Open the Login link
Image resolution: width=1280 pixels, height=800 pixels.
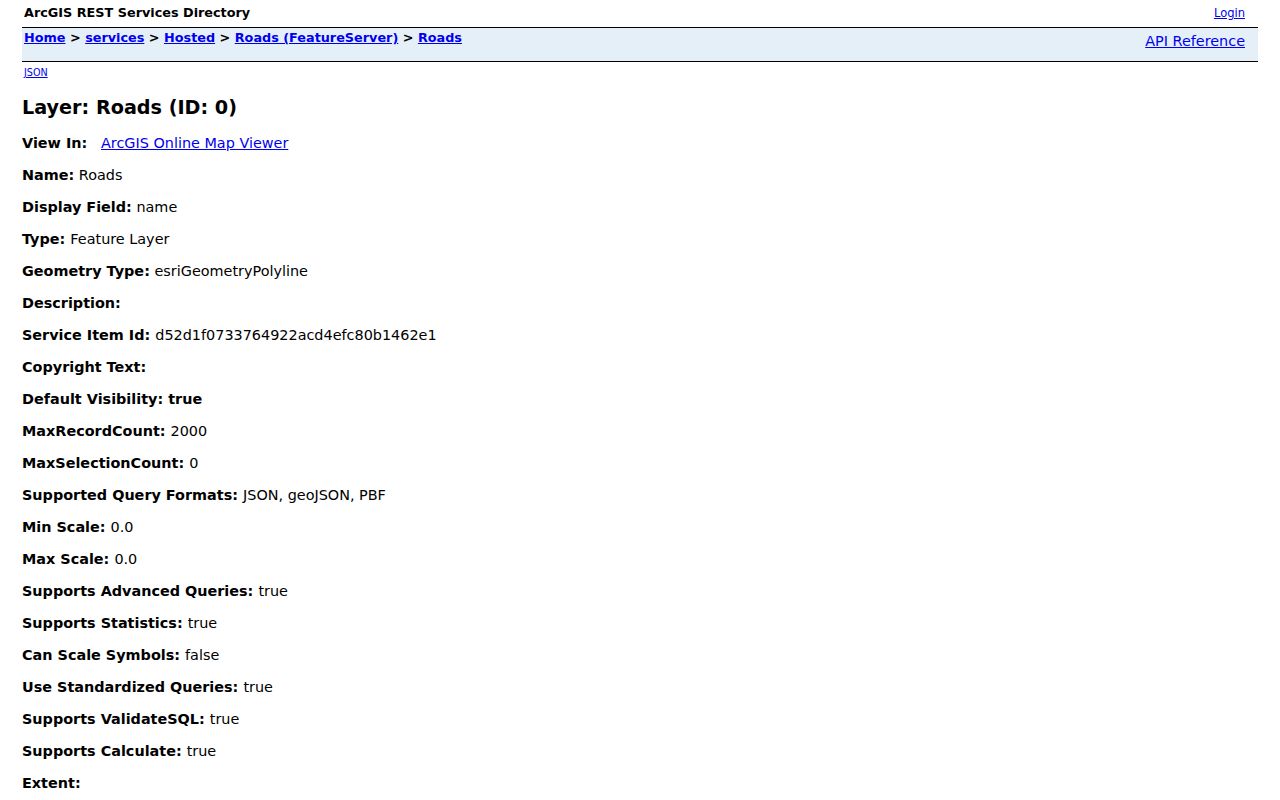coord(1229,13)
